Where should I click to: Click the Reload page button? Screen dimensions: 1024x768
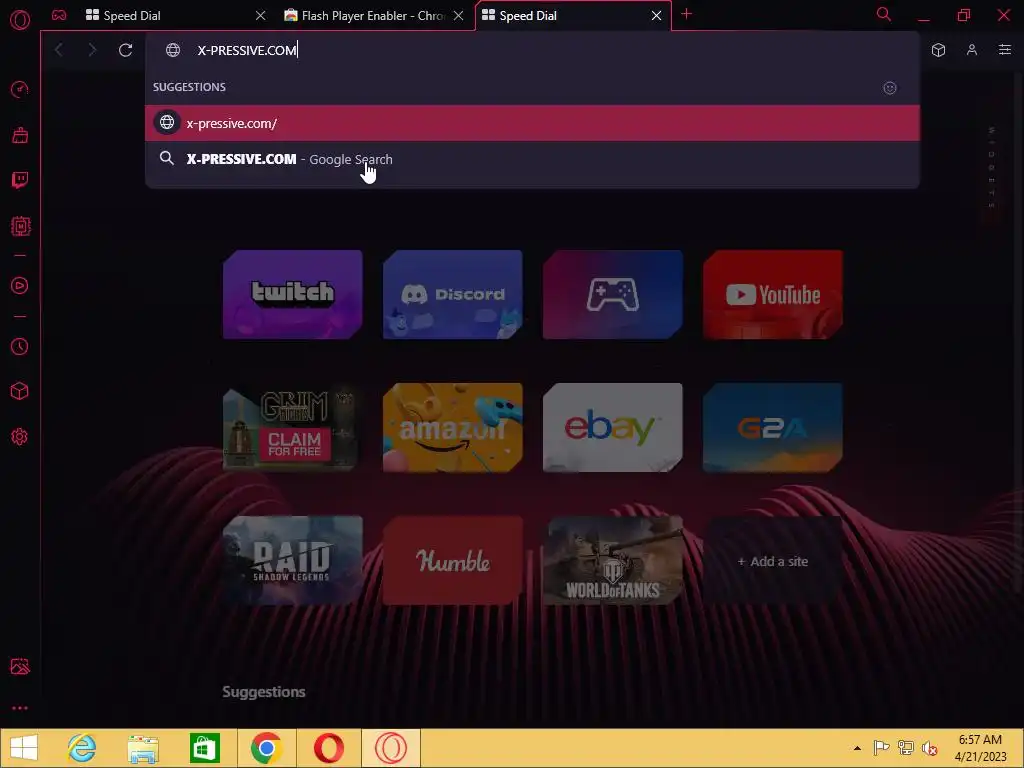pyautogui.click(x=125, y=50)
